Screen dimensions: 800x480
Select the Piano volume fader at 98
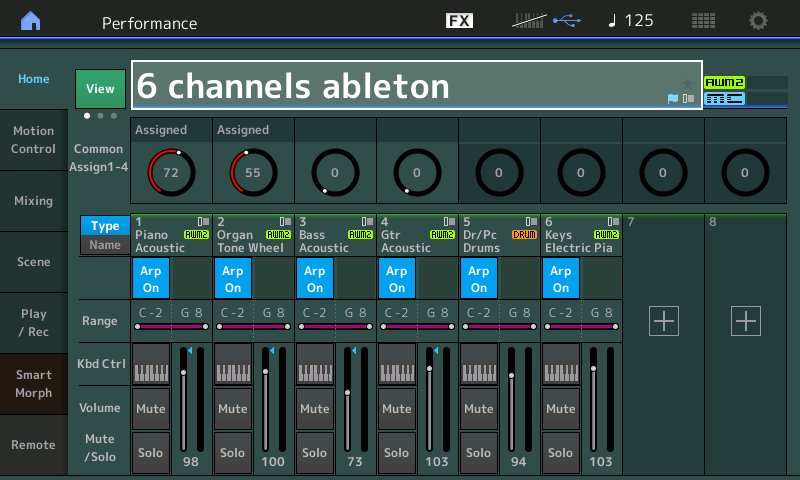[184, 399]
